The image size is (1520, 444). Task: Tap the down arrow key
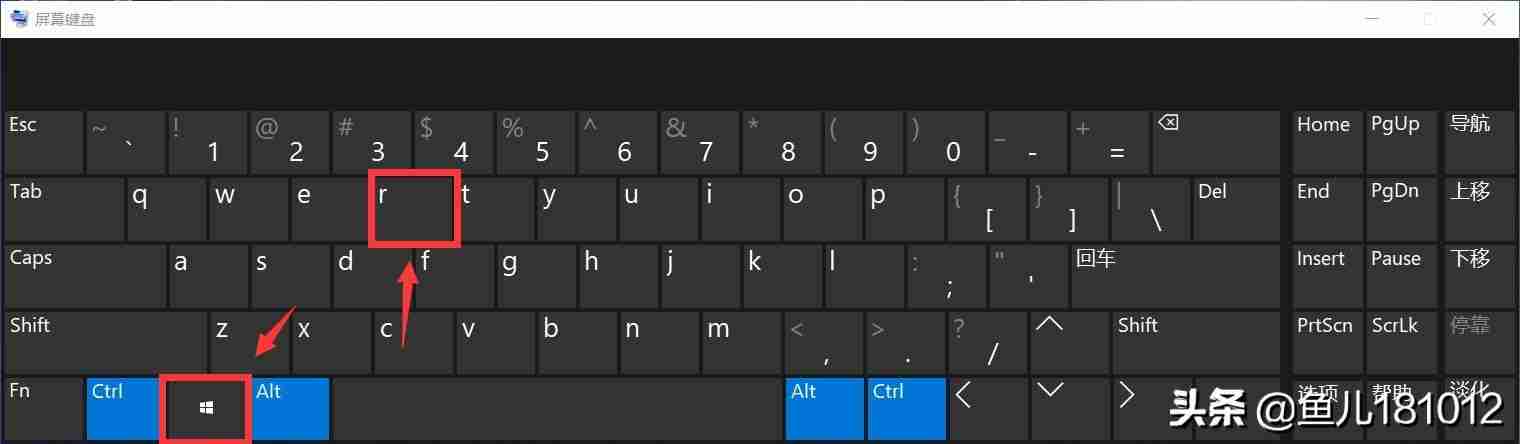tap(1070, 408)
